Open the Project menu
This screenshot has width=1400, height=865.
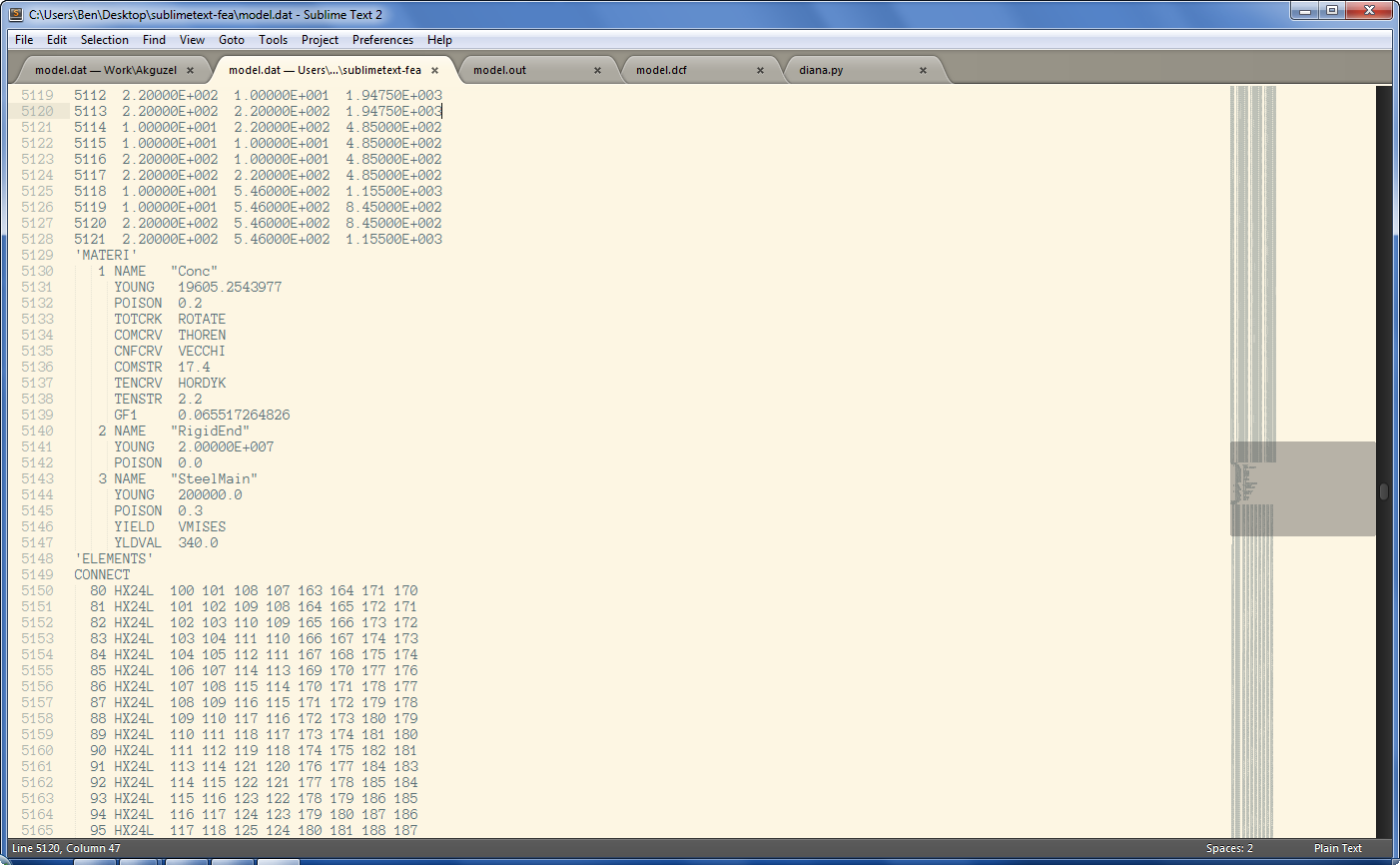pyautogui.click(x=320, y=40)
